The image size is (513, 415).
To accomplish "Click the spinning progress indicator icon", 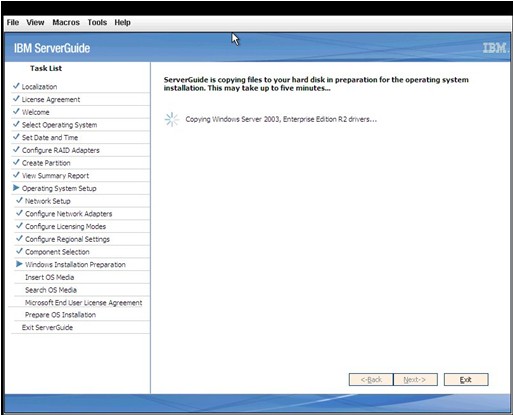I will pos(172,119).
